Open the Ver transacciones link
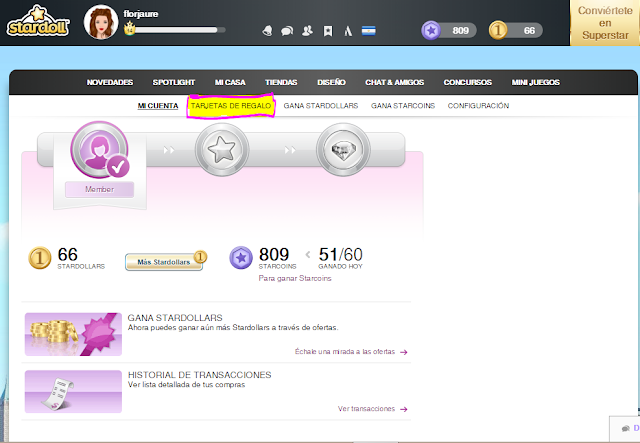This screenshot has height=443, width=640. click(x=372, y=409)
